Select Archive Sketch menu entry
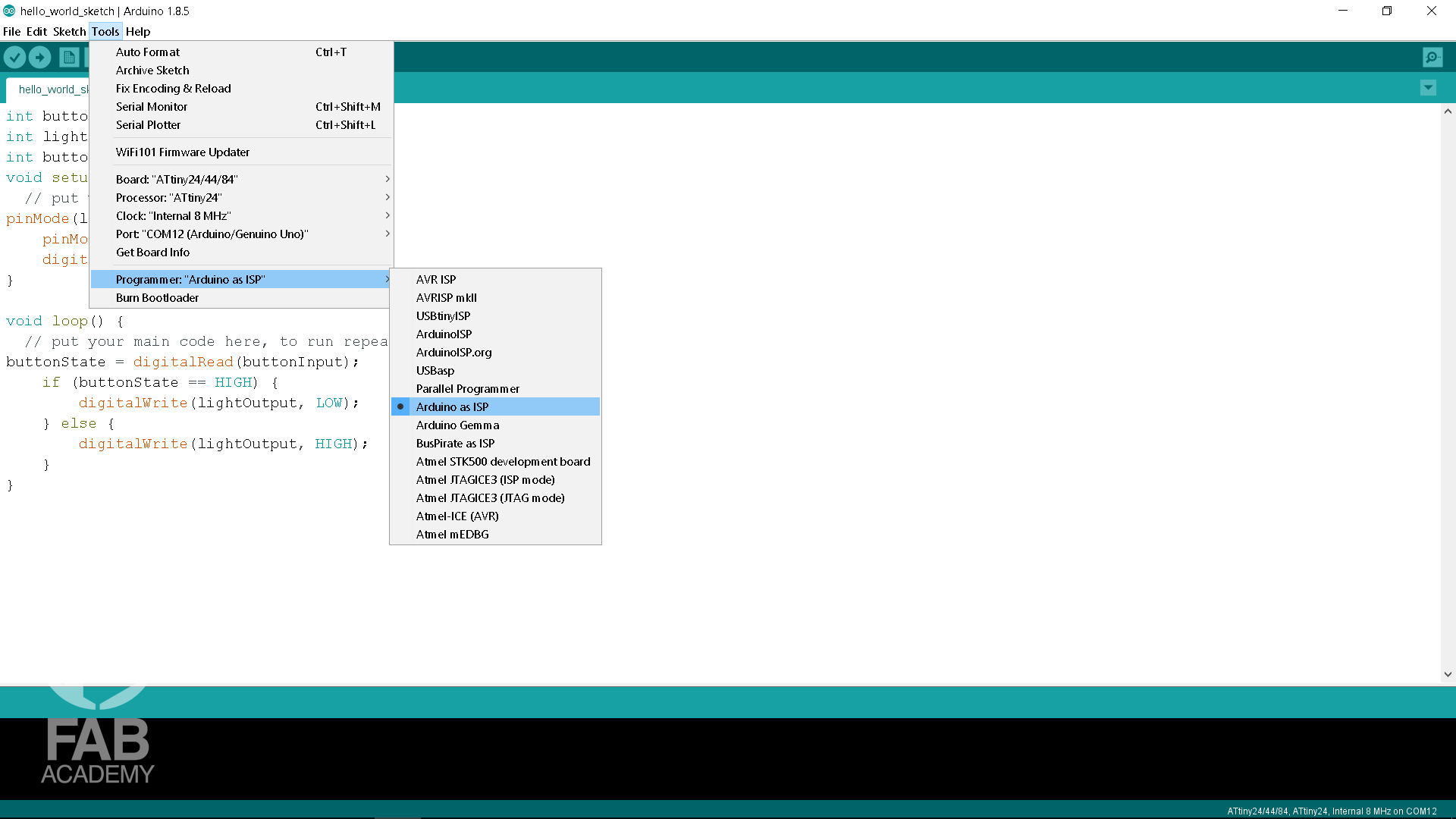The width and height of the screenshot is (1456, 819). (242, 71)
